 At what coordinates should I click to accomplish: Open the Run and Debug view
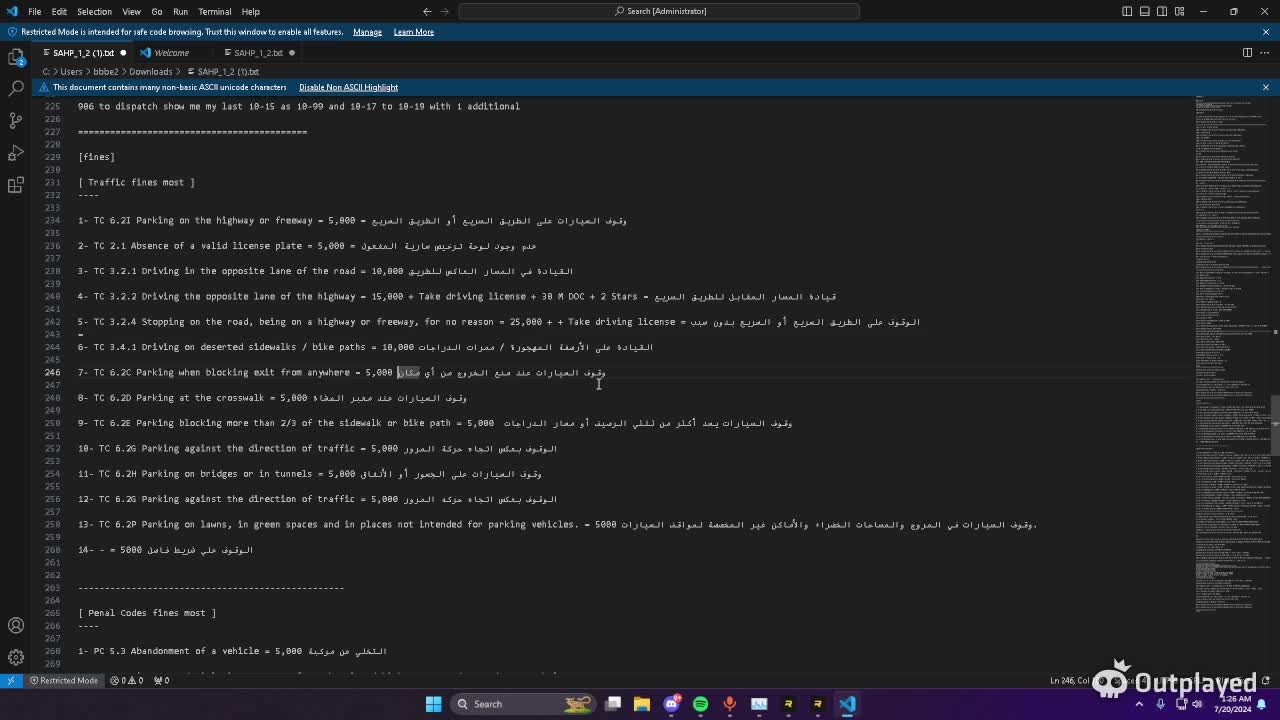16,153
